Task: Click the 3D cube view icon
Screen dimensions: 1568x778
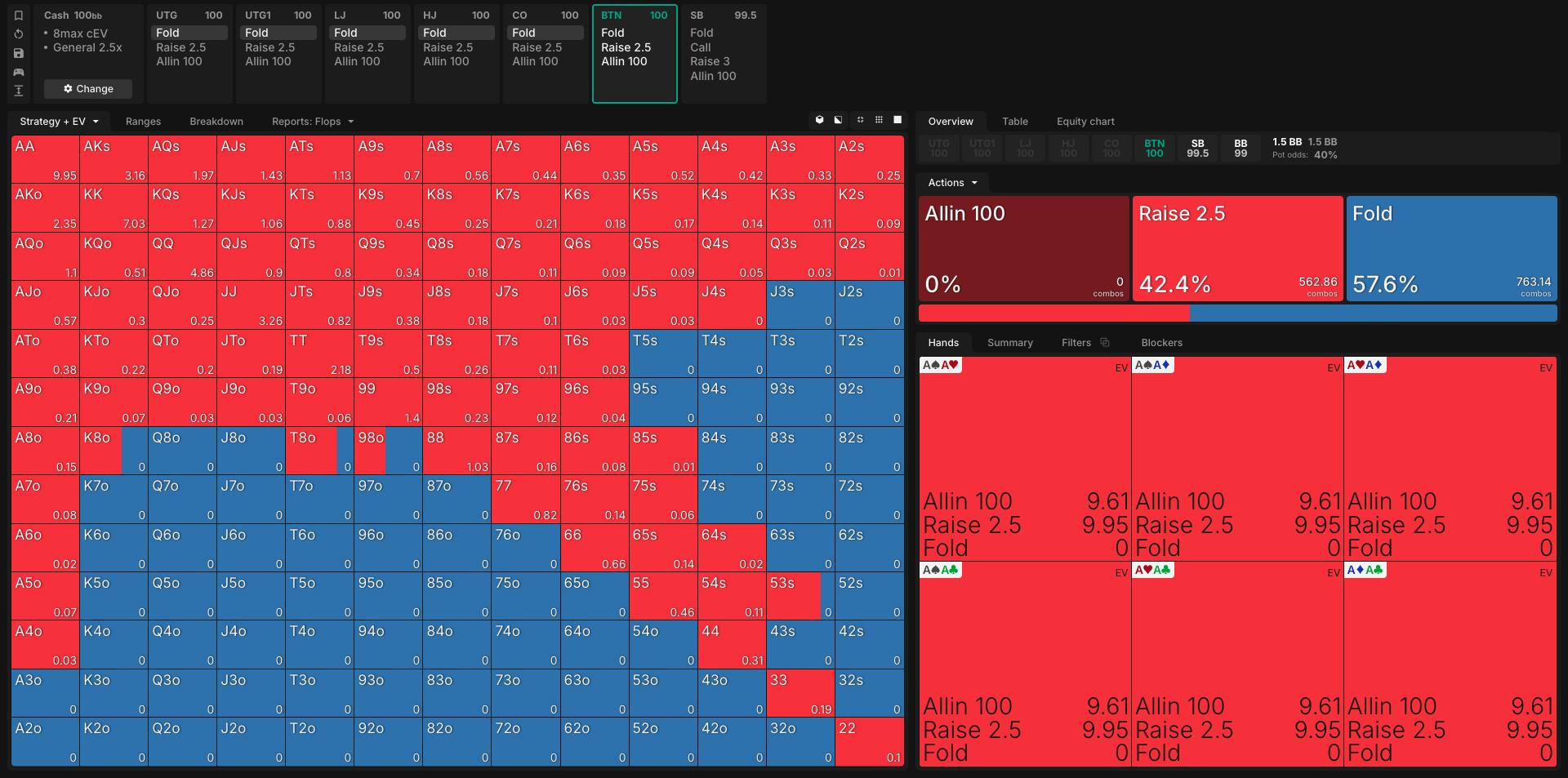Action: pyautogui.click(x=820, y=120)
